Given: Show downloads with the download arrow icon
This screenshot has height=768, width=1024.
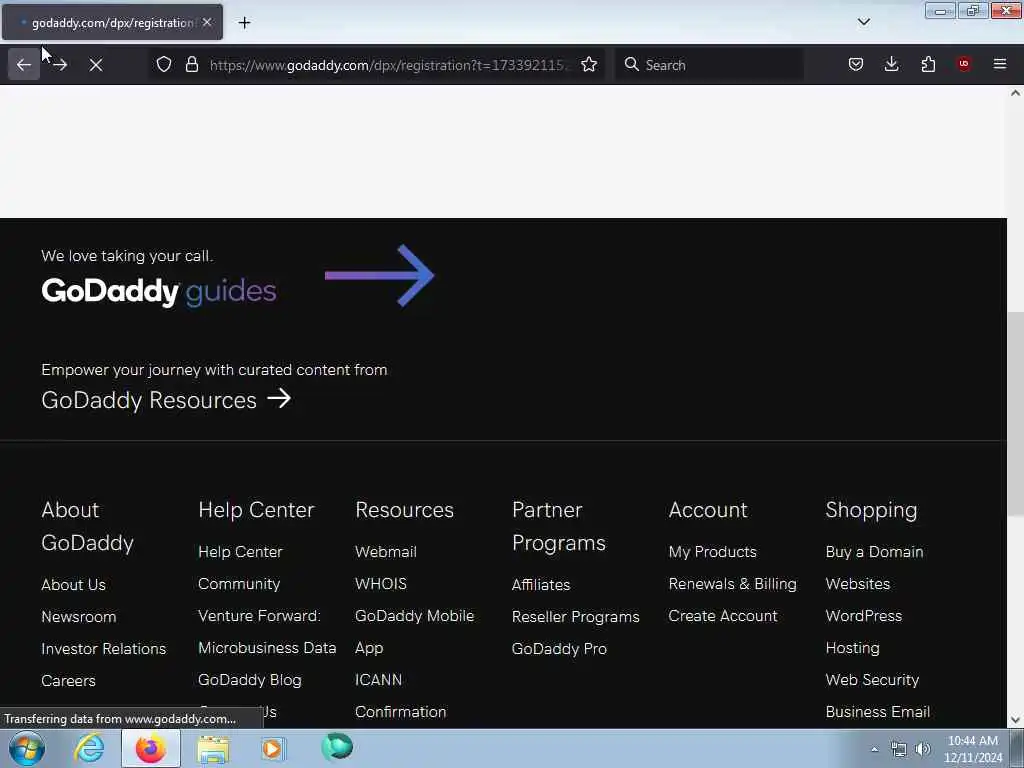Looking at the screenshot, I should coord(891,64).
